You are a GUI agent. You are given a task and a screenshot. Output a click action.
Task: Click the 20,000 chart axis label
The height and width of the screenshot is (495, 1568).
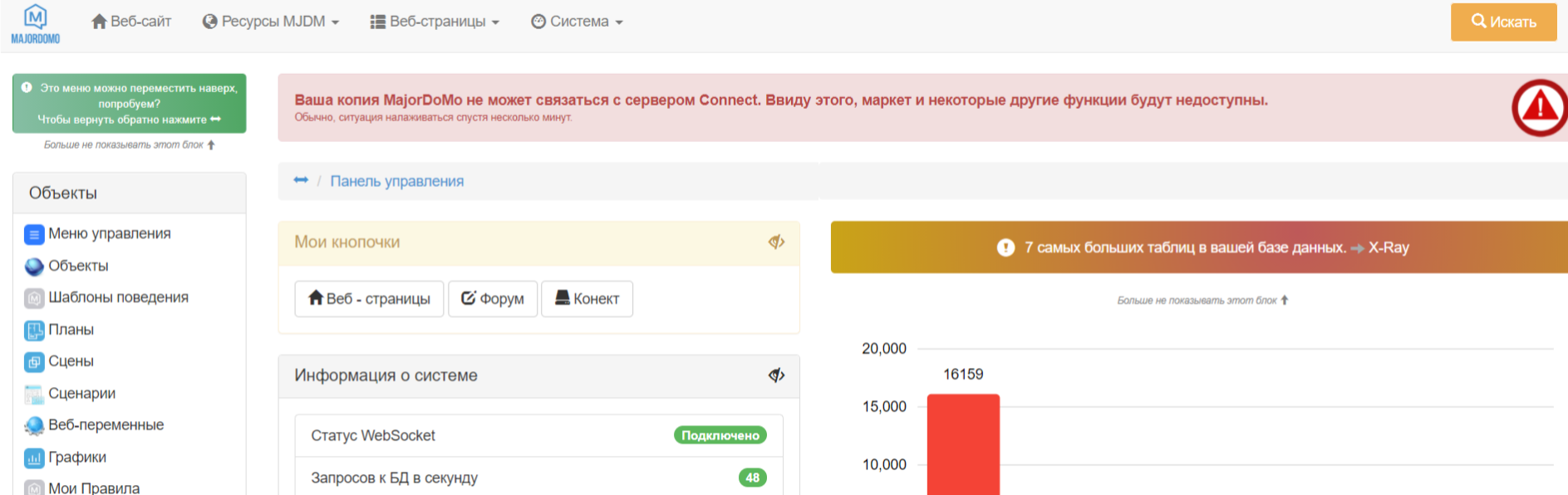[883, 349]
